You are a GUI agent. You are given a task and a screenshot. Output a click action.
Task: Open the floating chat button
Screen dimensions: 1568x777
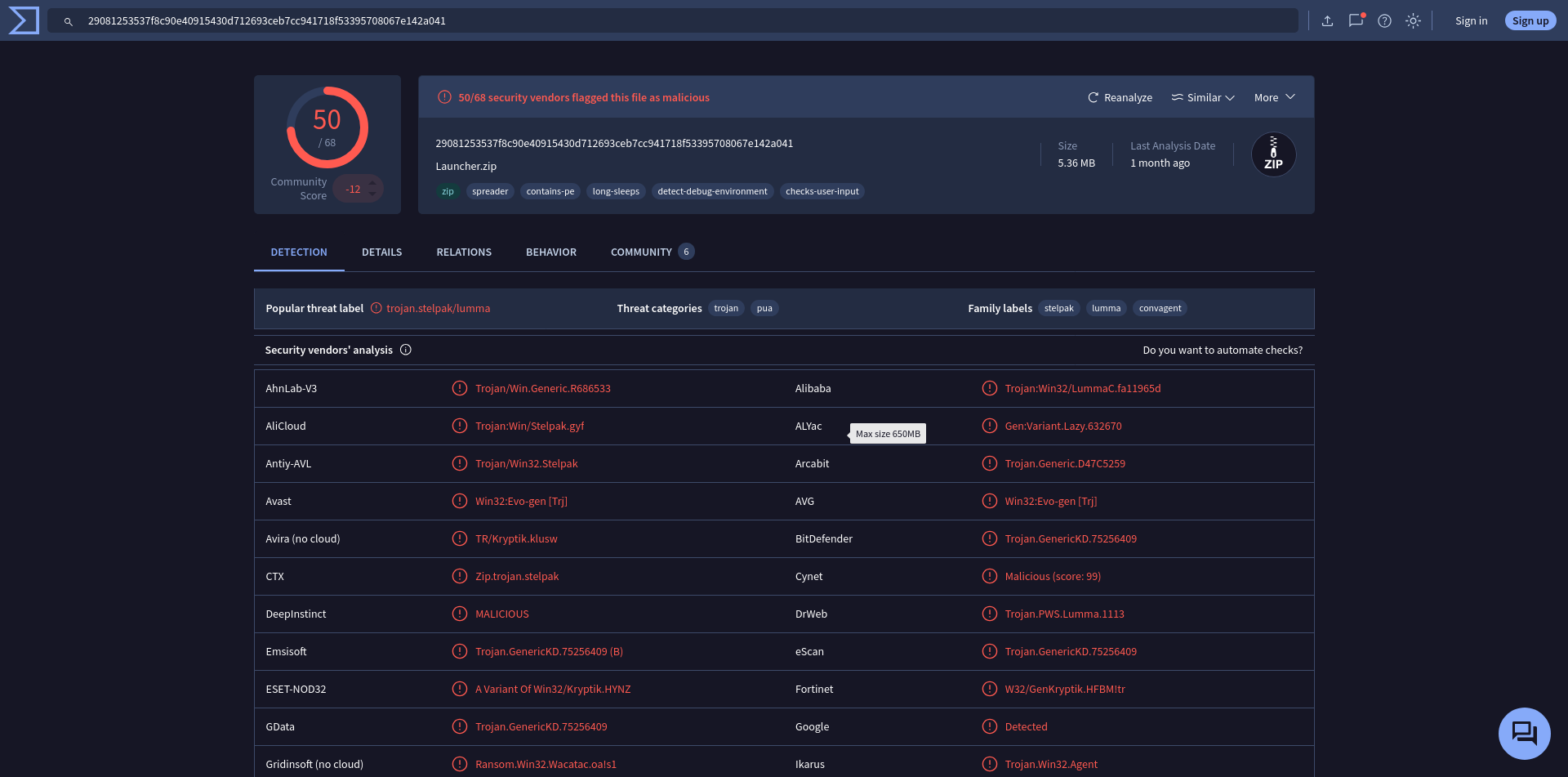(1524, 733)
